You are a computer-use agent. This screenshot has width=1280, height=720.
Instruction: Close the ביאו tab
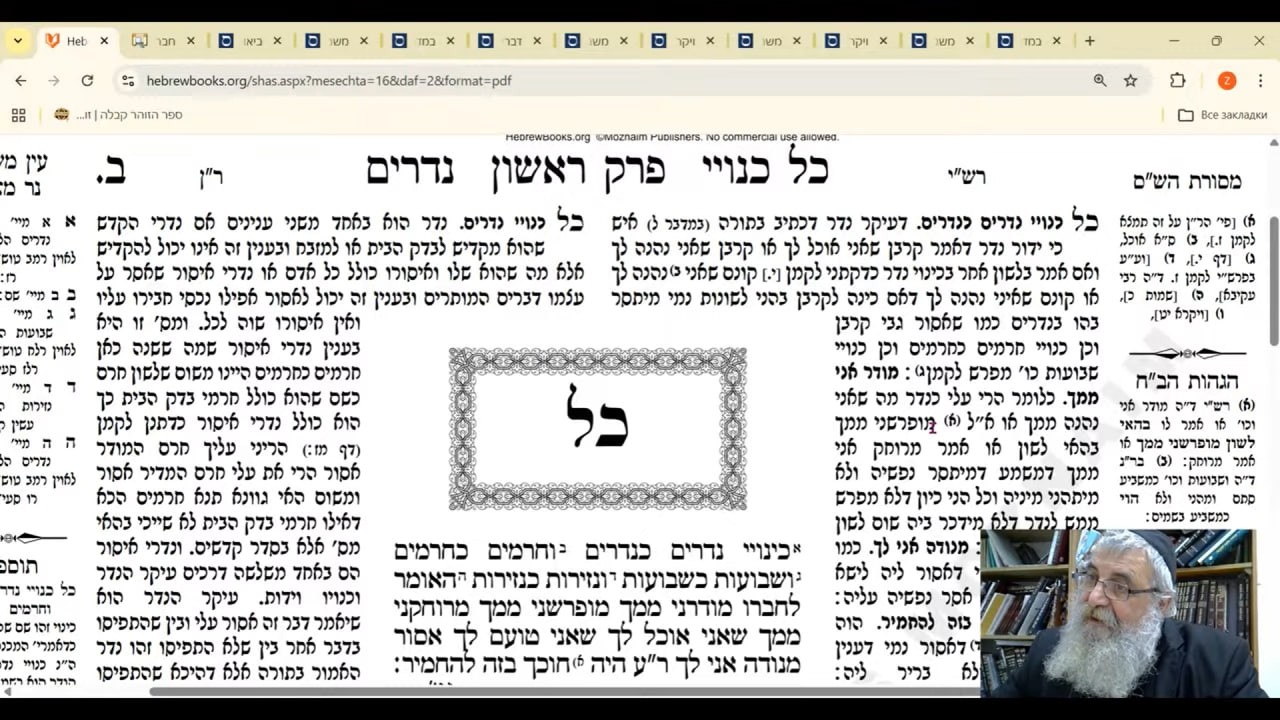(x=278, y=41)
